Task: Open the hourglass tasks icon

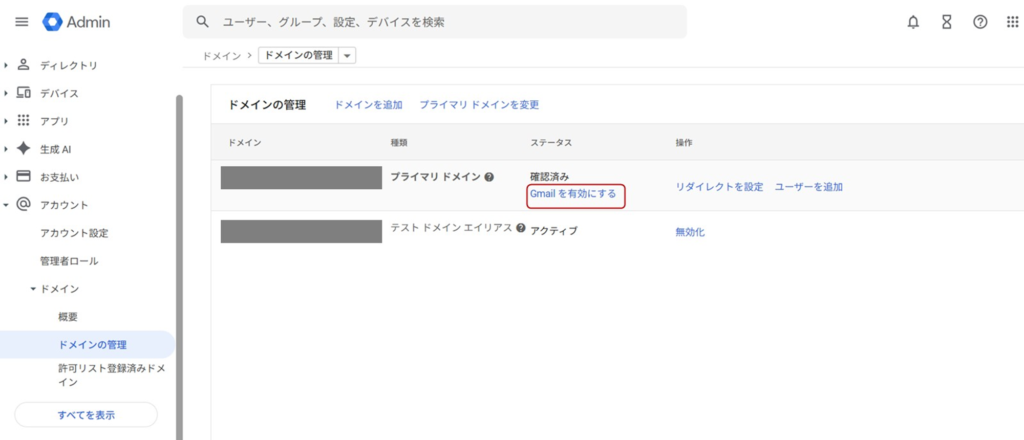Action: [946, 22]
